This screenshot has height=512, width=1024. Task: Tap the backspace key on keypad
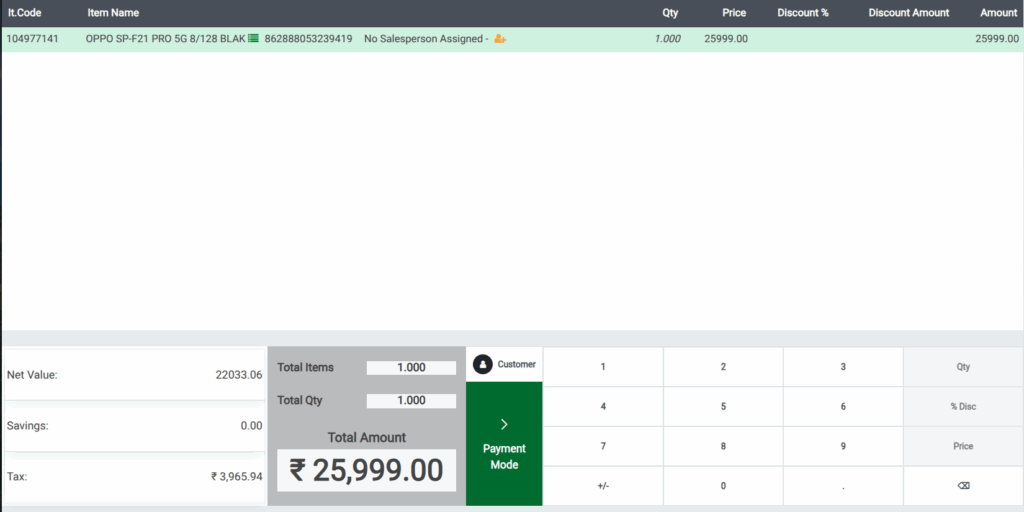click(963, 486)
